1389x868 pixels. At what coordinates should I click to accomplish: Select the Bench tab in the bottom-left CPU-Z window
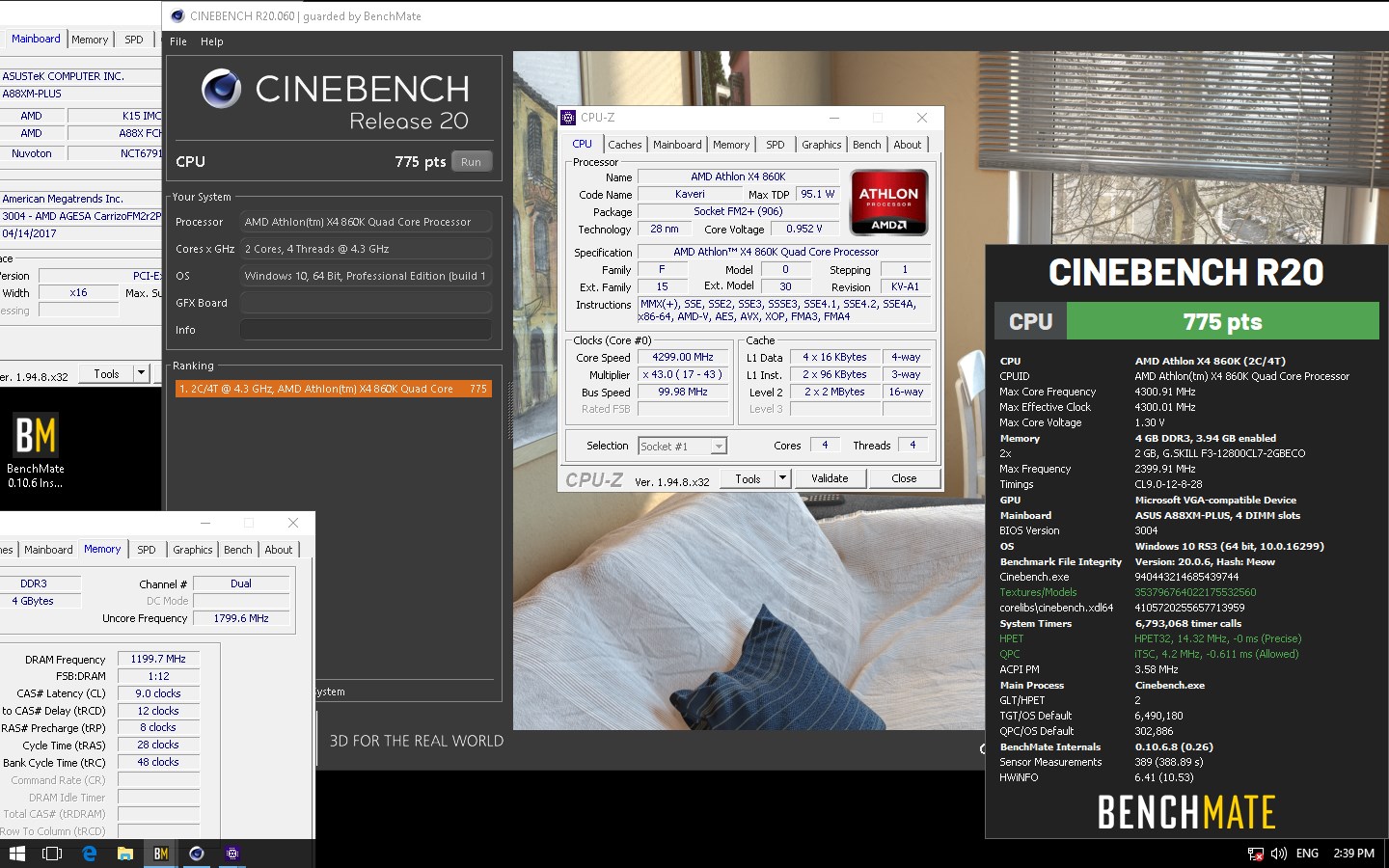click(x=238, y=550)
